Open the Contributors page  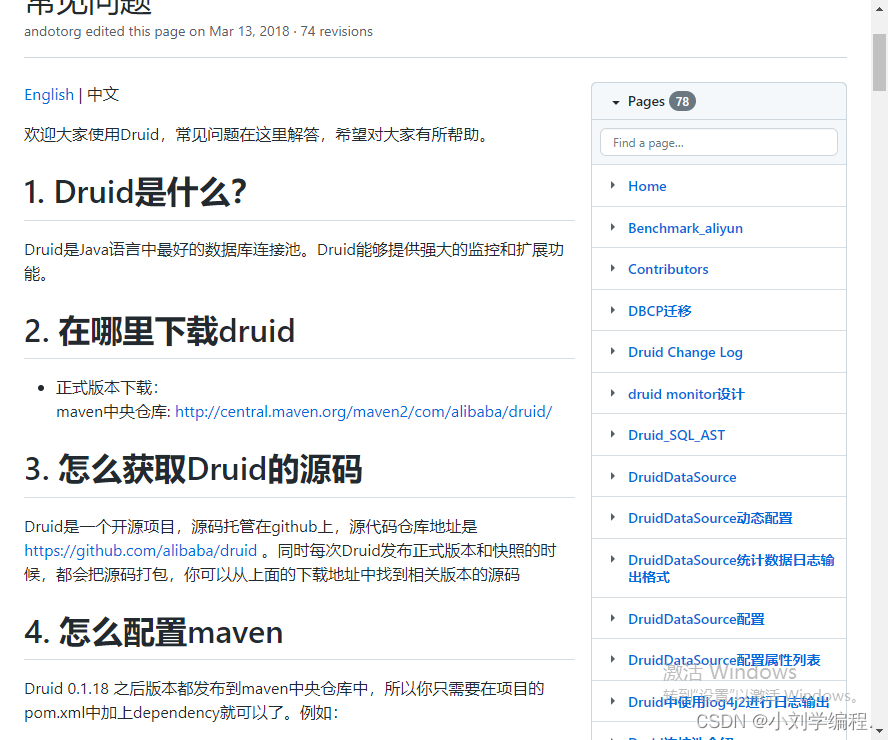[x=668, y=268]
